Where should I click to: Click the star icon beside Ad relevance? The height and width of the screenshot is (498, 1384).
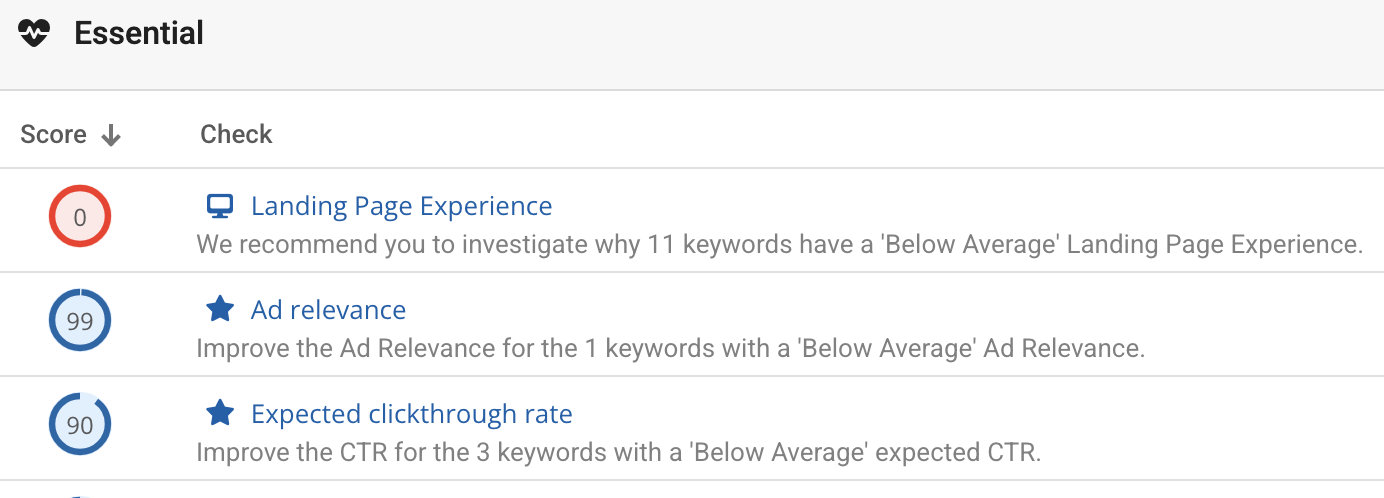pyautogui.click(x=219, y=310)
